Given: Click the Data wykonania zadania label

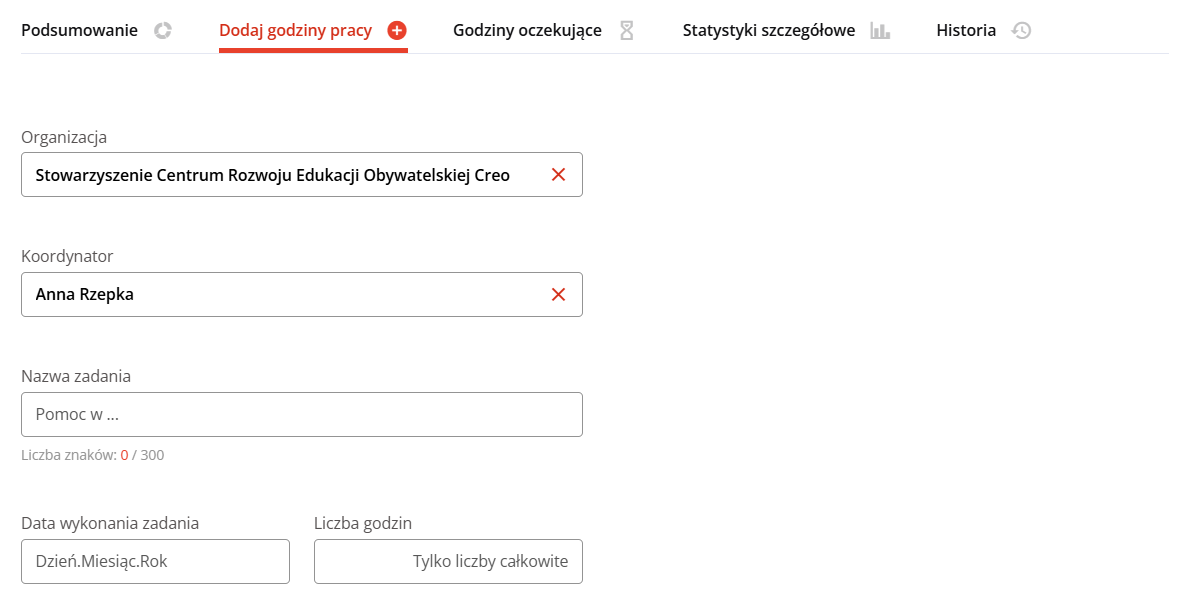Looking at the screenshot, I should 110,523.
